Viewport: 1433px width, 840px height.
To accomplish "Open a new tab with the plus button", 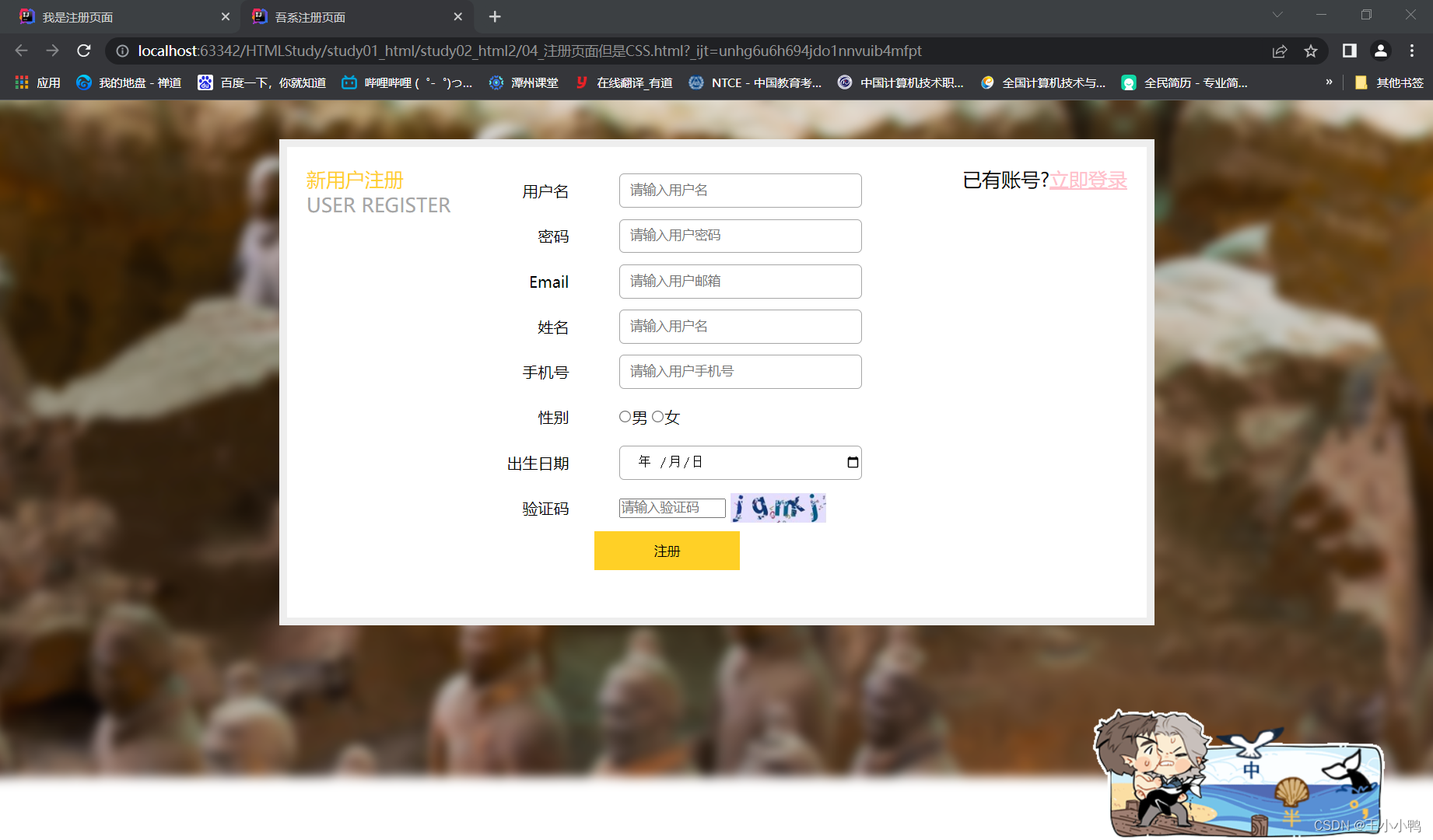I will 495,16.
